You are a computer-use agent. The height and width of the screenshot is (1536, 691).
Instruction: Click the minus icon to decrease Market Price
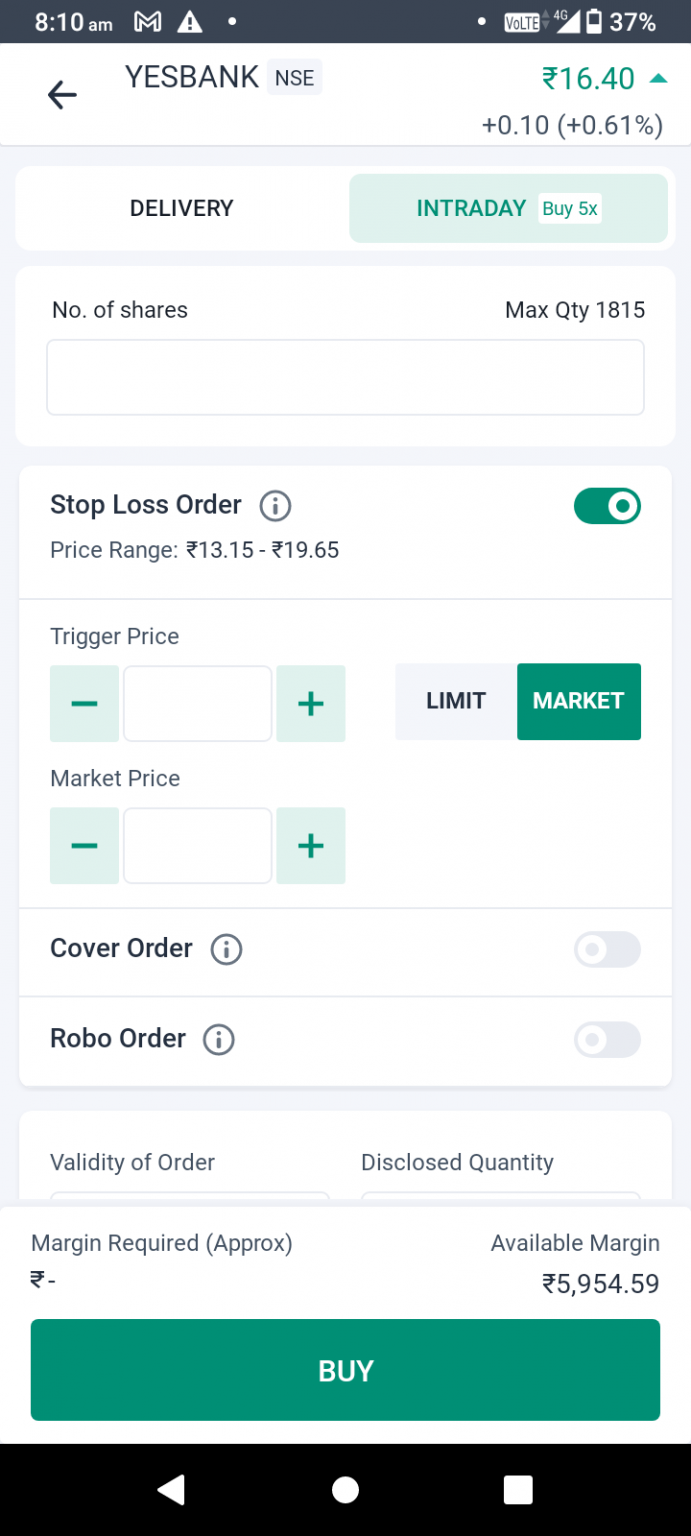(84, 845)
